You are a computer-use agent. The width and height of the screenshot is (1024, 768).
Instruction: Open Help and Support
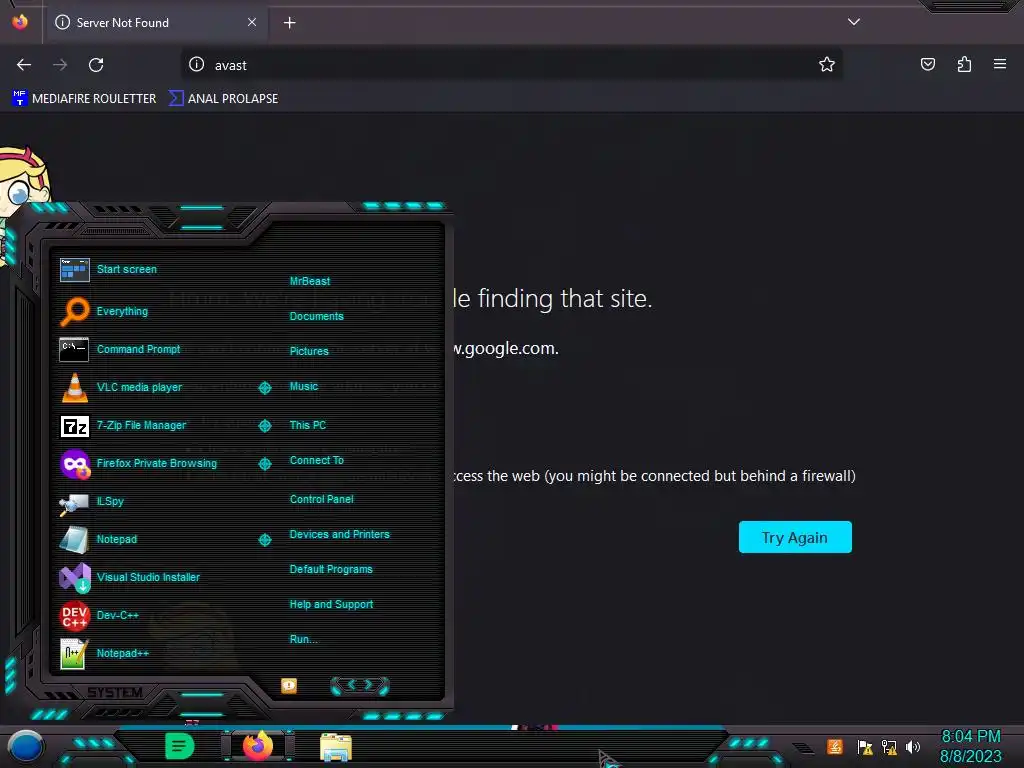331,605
